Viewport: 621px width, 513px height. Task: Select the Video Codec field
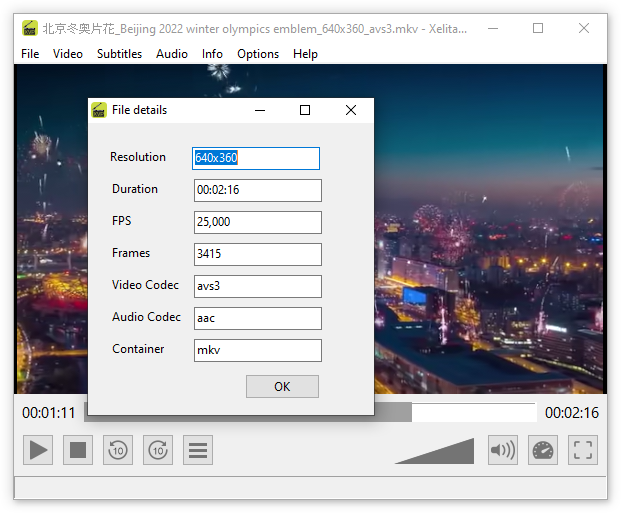coord(257,286)
